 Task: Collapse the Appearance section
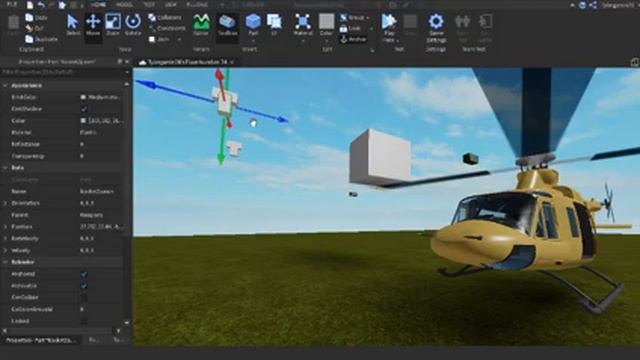(x=5, y=85)
